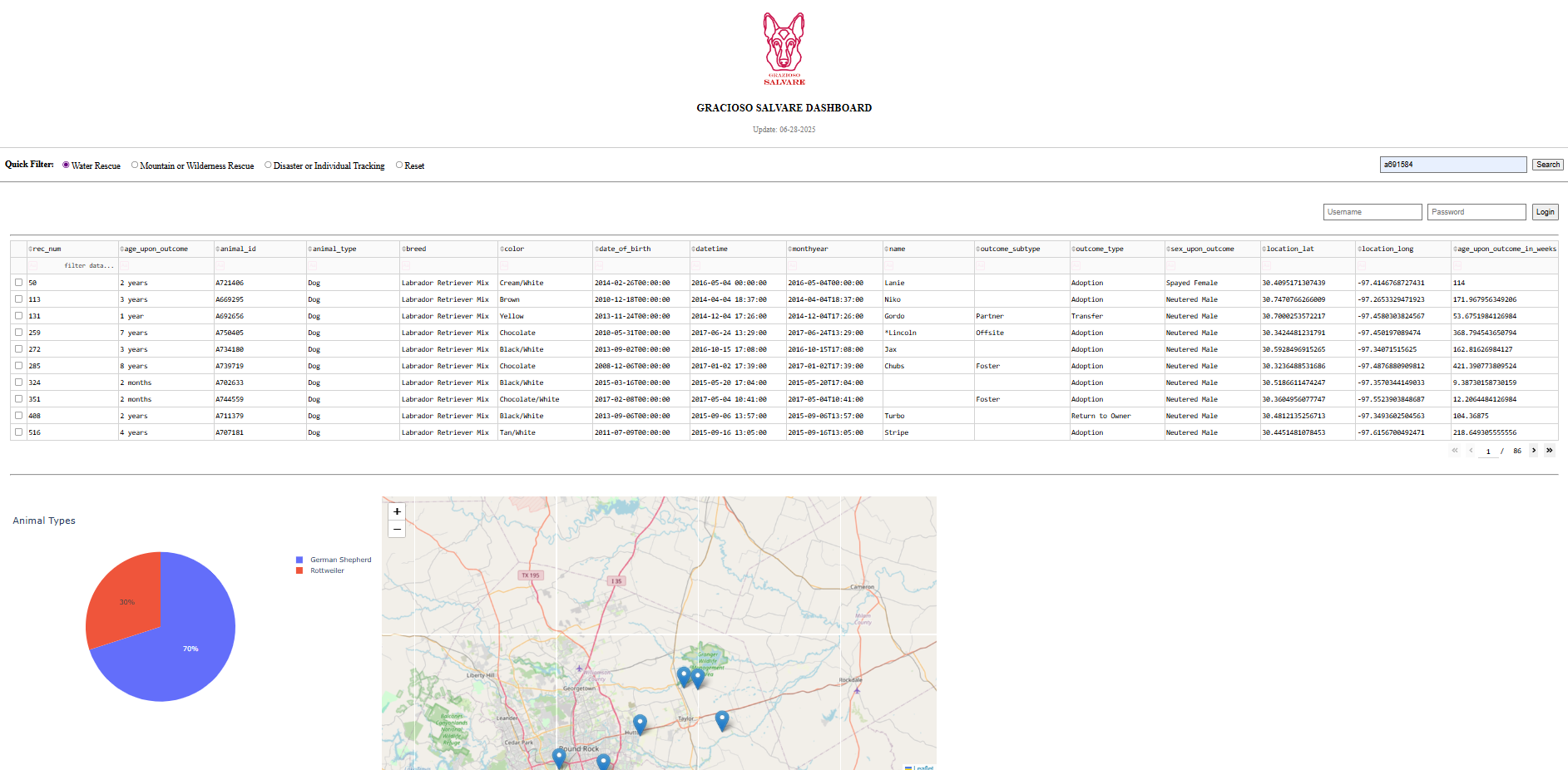The width and height of the screenshot is (1568, 770).
Task: Click the map marker near Hutto
Action: point(640,724)
